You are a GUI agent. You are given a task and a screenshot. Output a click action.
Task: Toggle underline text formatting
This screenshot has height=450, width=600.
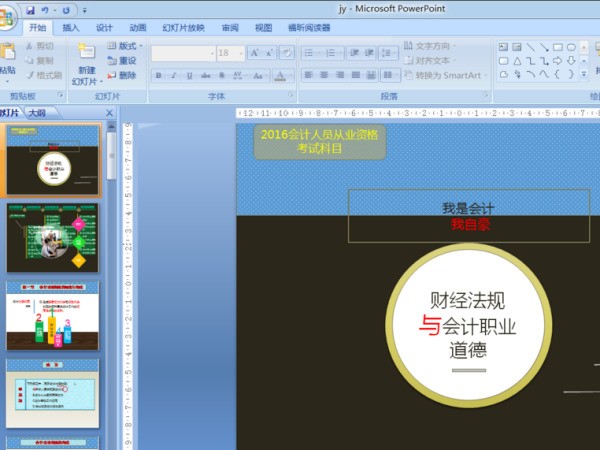tap(189, 75)
